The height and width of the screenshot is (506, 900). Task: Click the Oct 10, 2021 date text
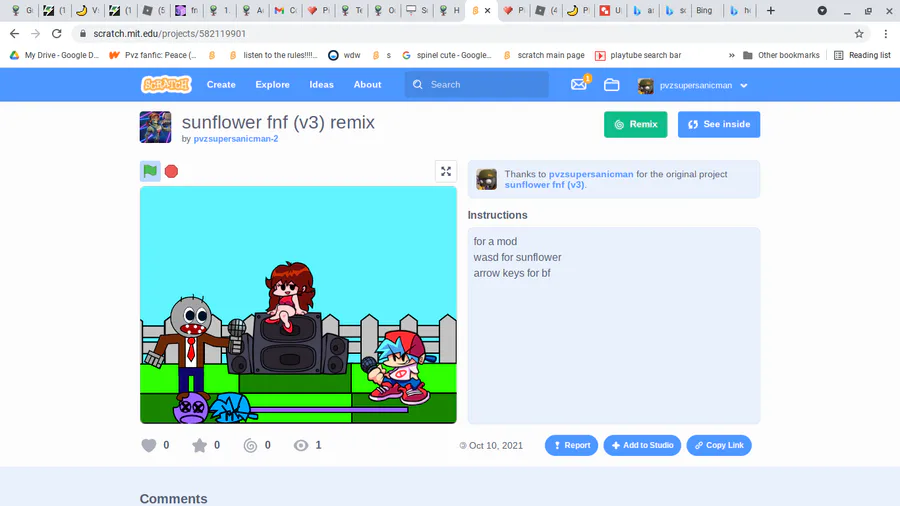[x=496, y=446]
